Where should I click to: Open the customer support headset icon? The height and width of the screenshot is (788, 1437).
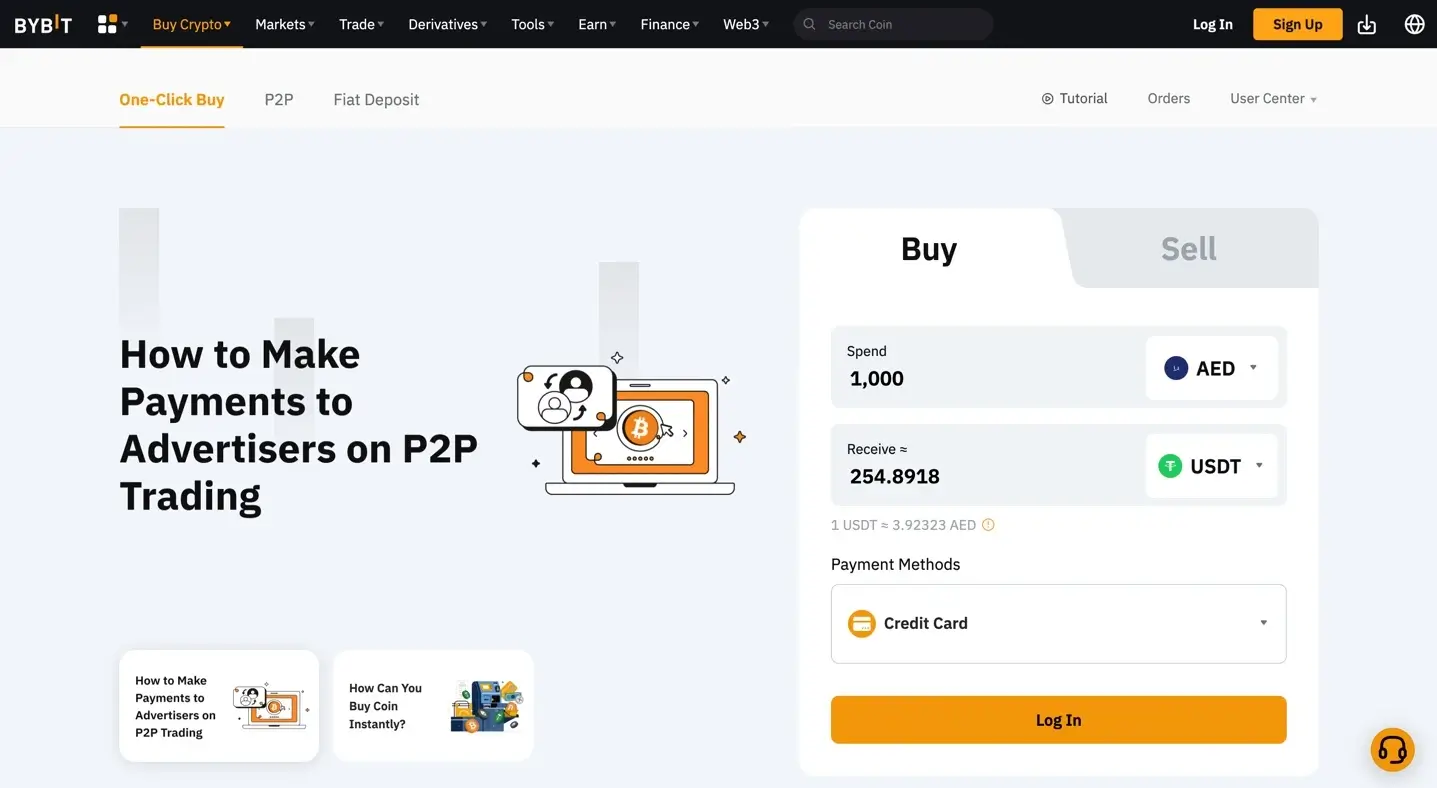[x=1392, y=749]
